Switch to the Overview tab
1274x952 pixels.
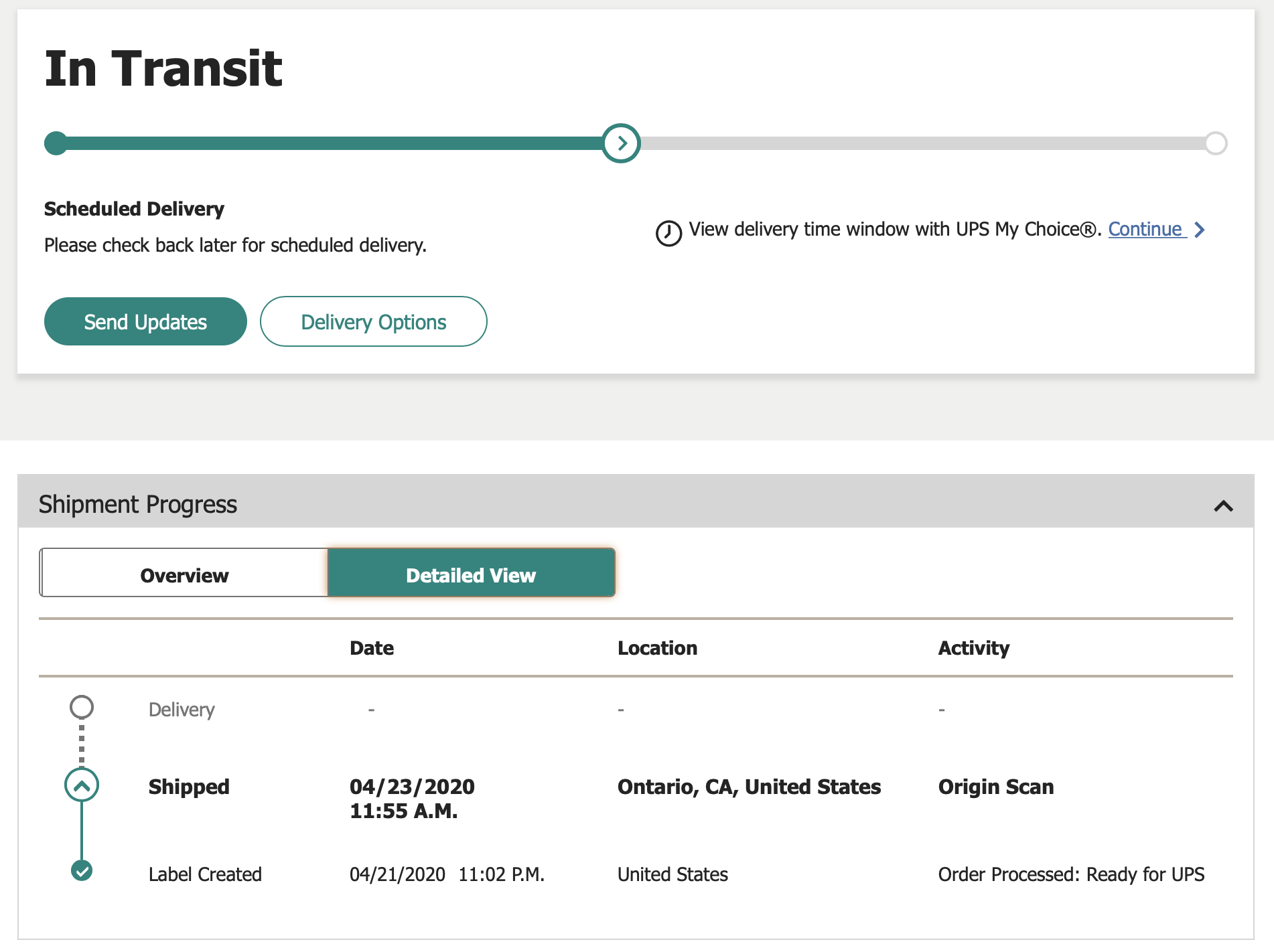click(184, 574)
